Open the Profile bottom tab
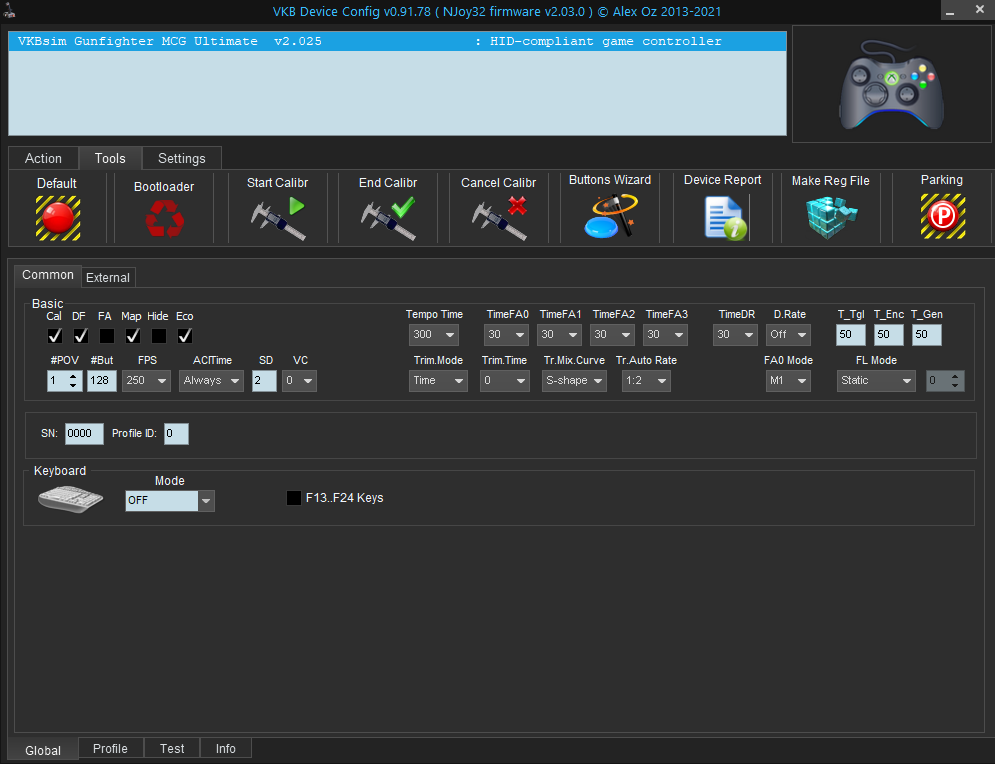Image resolution: width=995 pixels, height=764 pixels. pyautogui.click(x=110, y=748)
